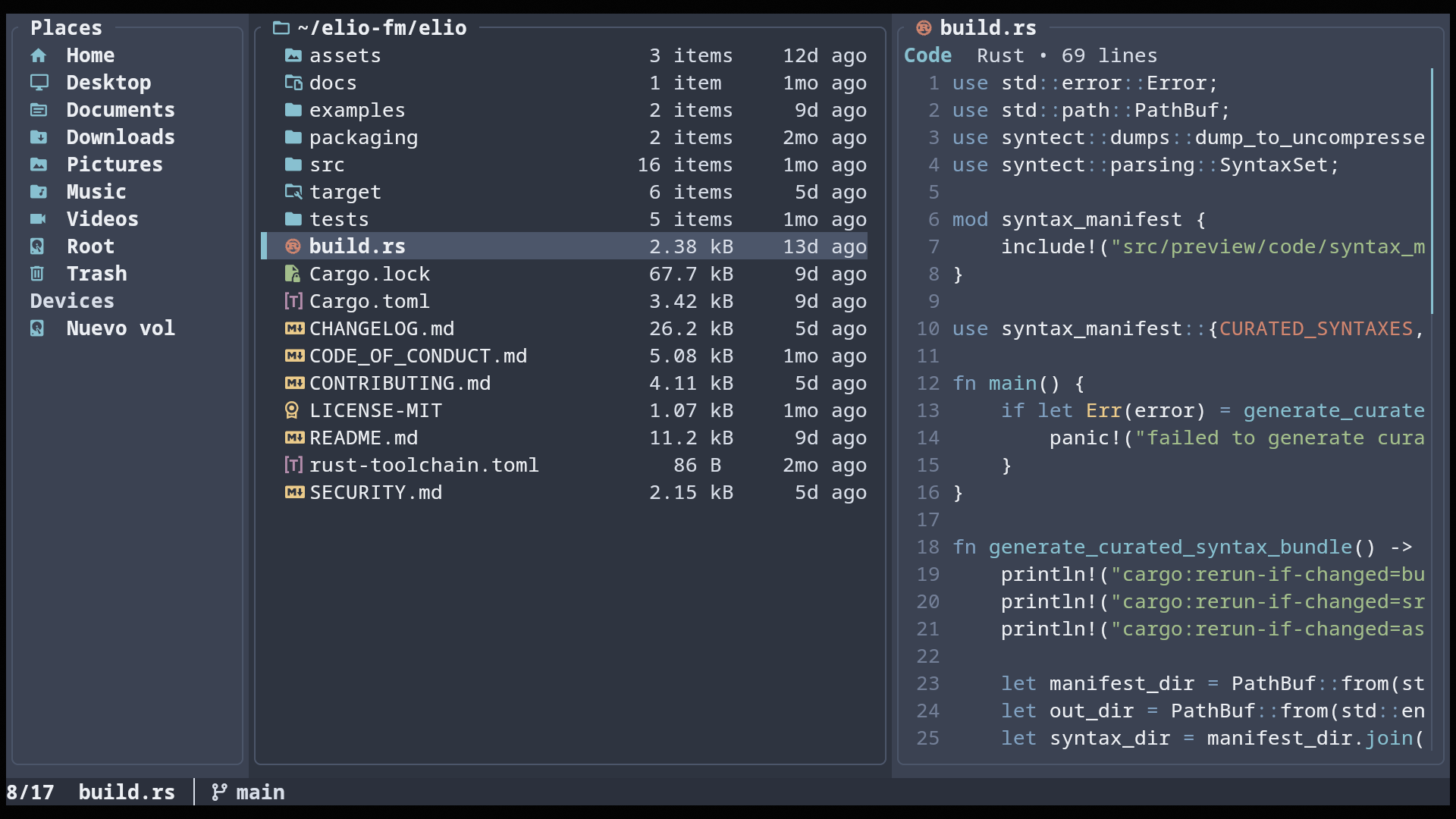Select the Videos entry in Places

[x=102, y=219]
